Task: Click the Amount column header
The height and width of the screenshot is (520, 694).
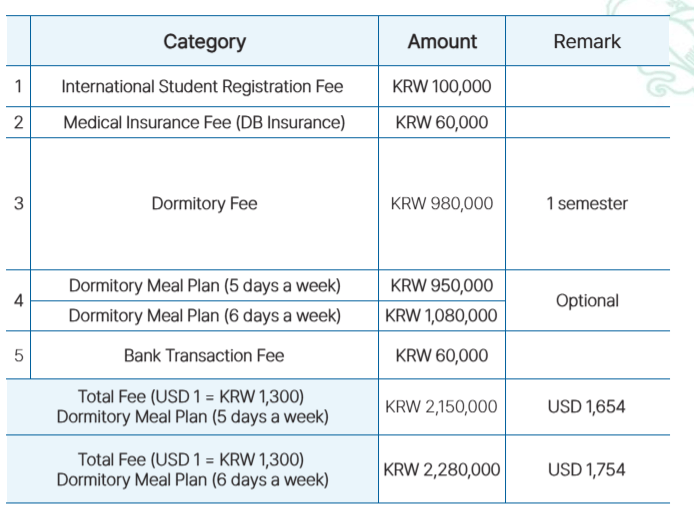Action: [x=441, y=42]
